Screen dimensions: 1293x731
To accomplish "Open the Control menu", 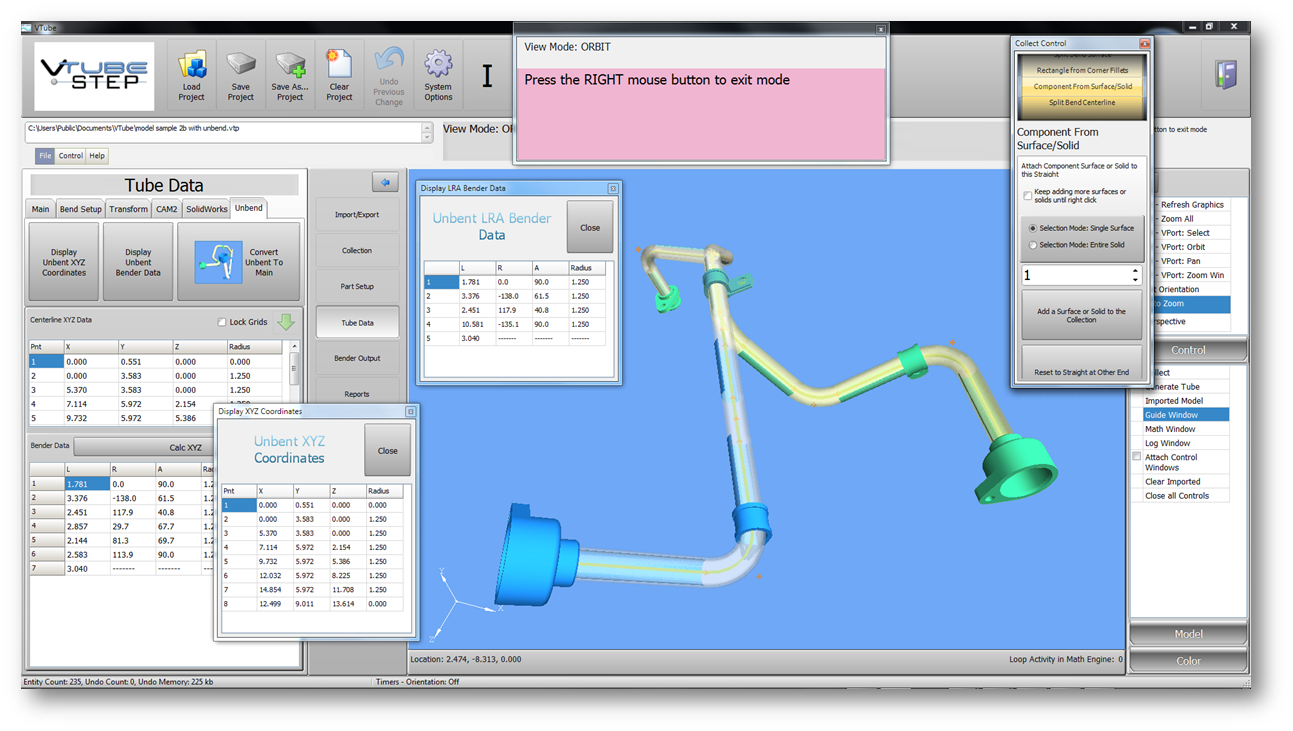I will coord(70,156).
